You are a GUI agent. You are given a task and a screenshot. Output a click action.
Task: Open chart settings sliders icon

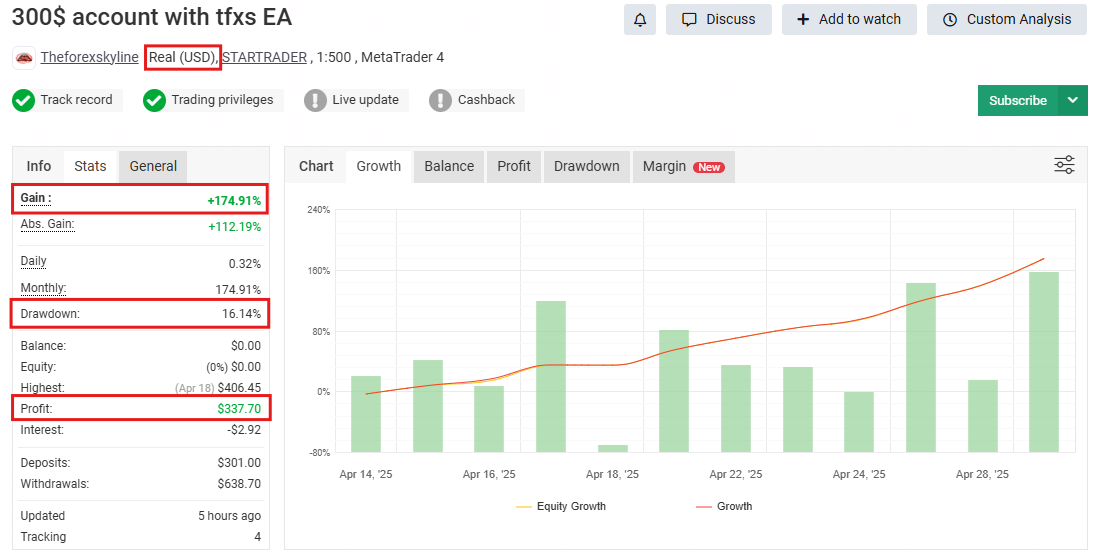[x=1064, y=165]
